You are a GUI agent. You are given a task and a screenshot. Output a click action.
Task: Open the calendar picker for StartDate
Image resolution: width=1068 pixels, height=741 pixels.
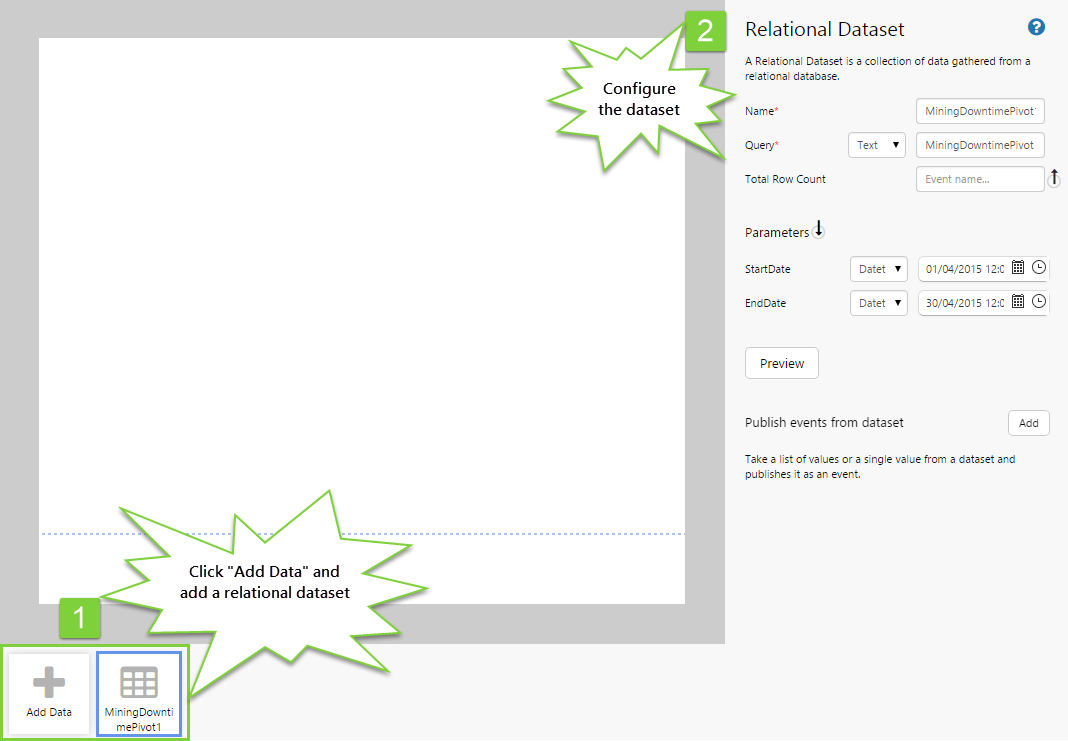coord(1018,268)
